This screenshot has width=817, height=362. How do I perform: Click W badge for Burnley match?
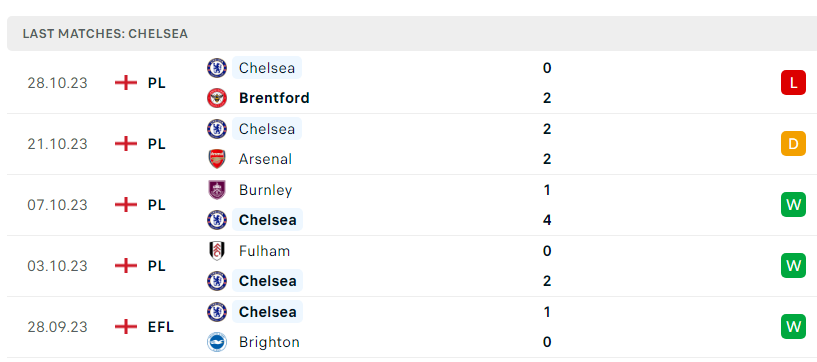(x=793, y=205)
